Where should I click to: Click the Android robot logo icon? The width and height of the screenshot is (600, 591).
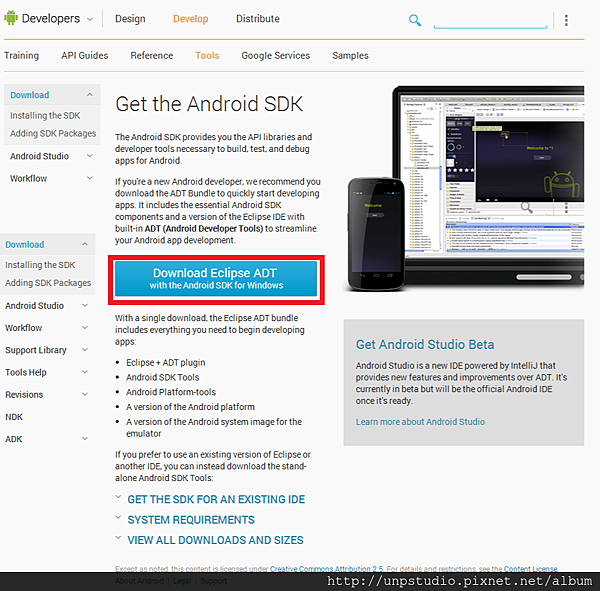pos(11,18)
